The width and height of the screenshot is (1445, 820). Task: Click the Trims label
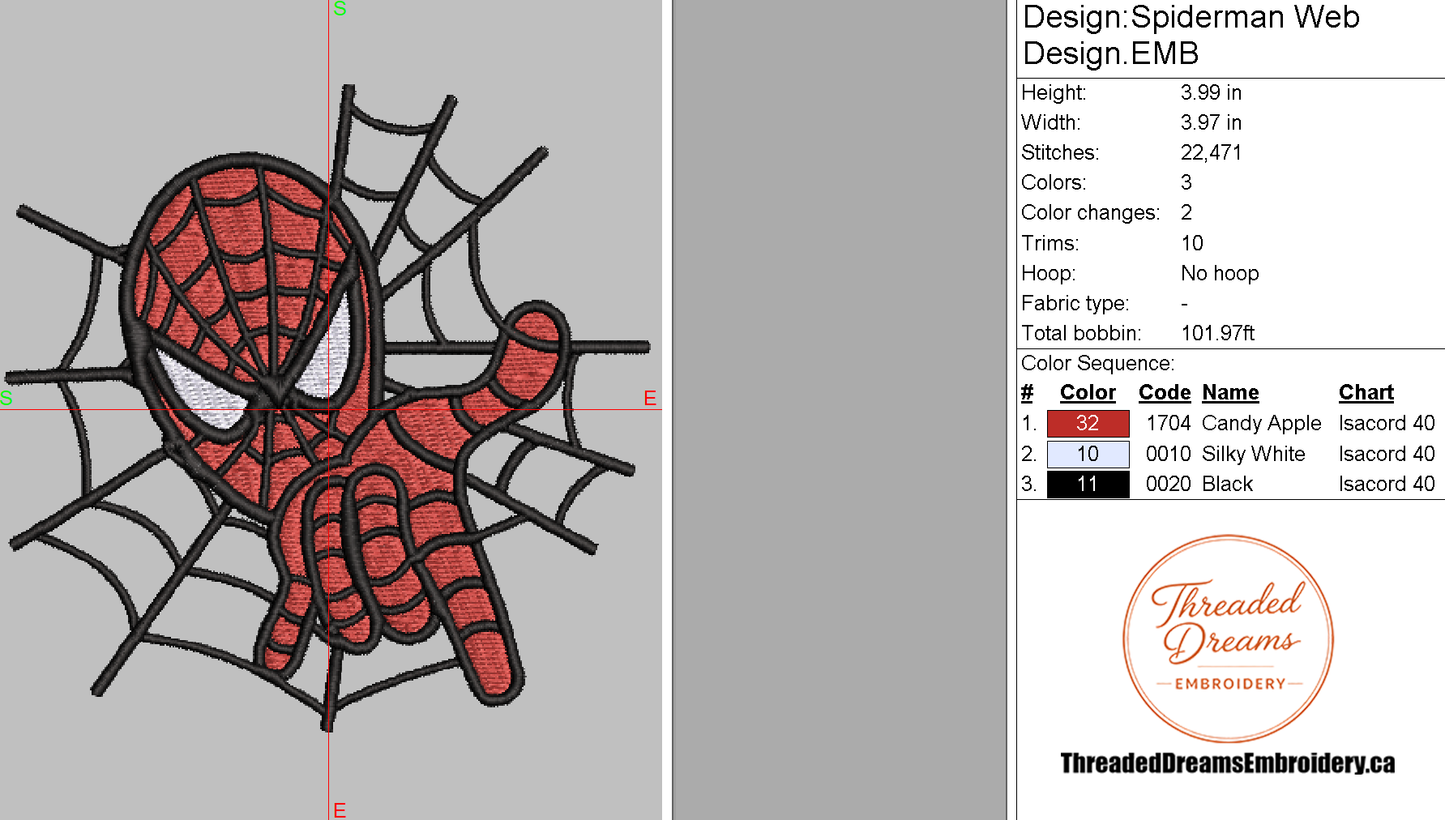tap(1049, 243)
